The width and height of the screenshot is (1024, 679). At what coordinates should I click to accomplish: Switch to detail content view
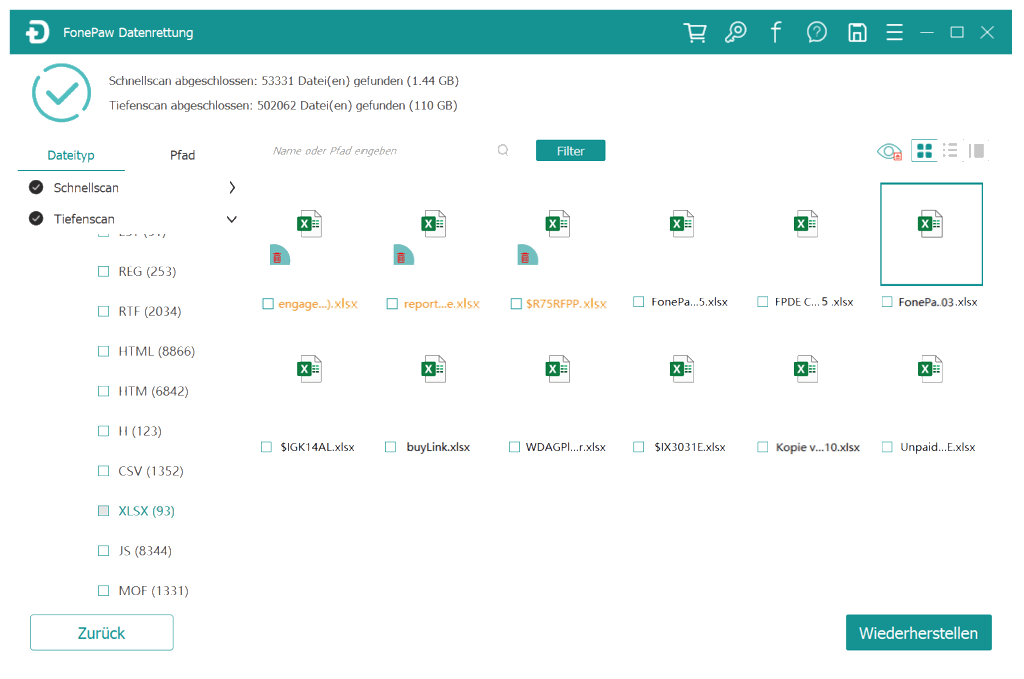[x=977, y=151]
